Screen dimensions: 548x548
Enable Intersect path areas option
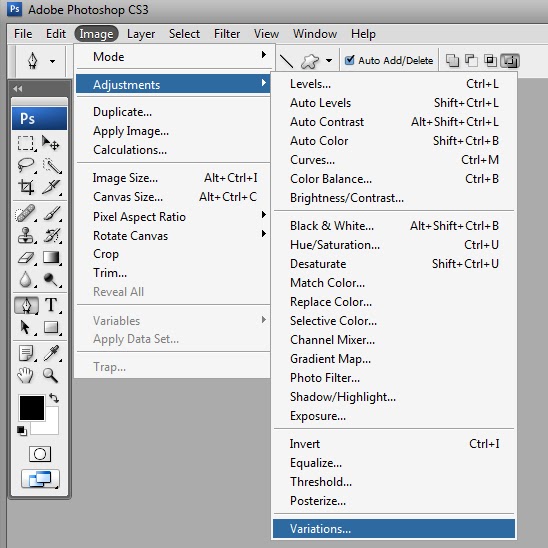click(490, 60)
